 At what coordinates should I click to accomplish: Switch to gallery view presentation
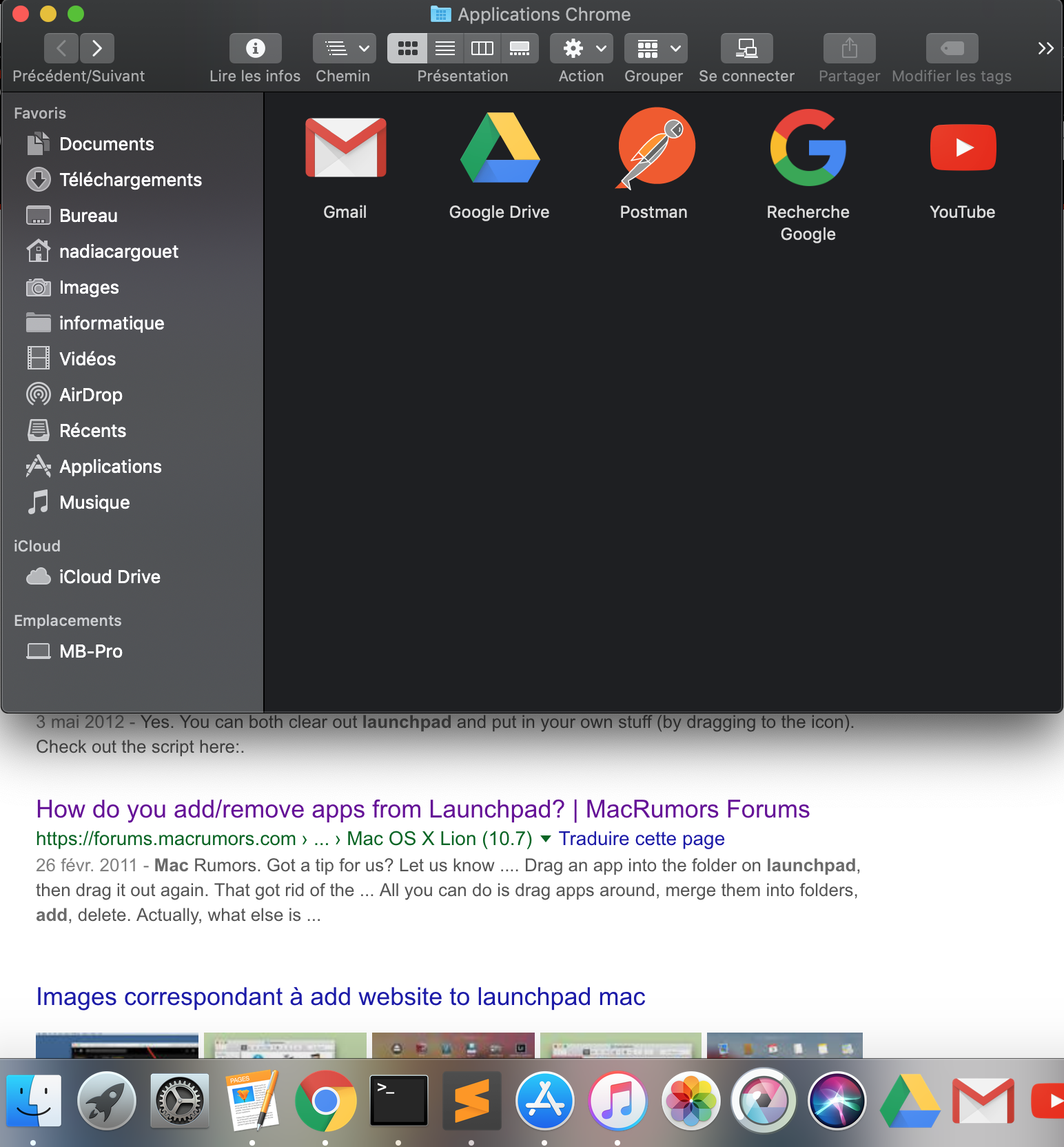[520, 48]
